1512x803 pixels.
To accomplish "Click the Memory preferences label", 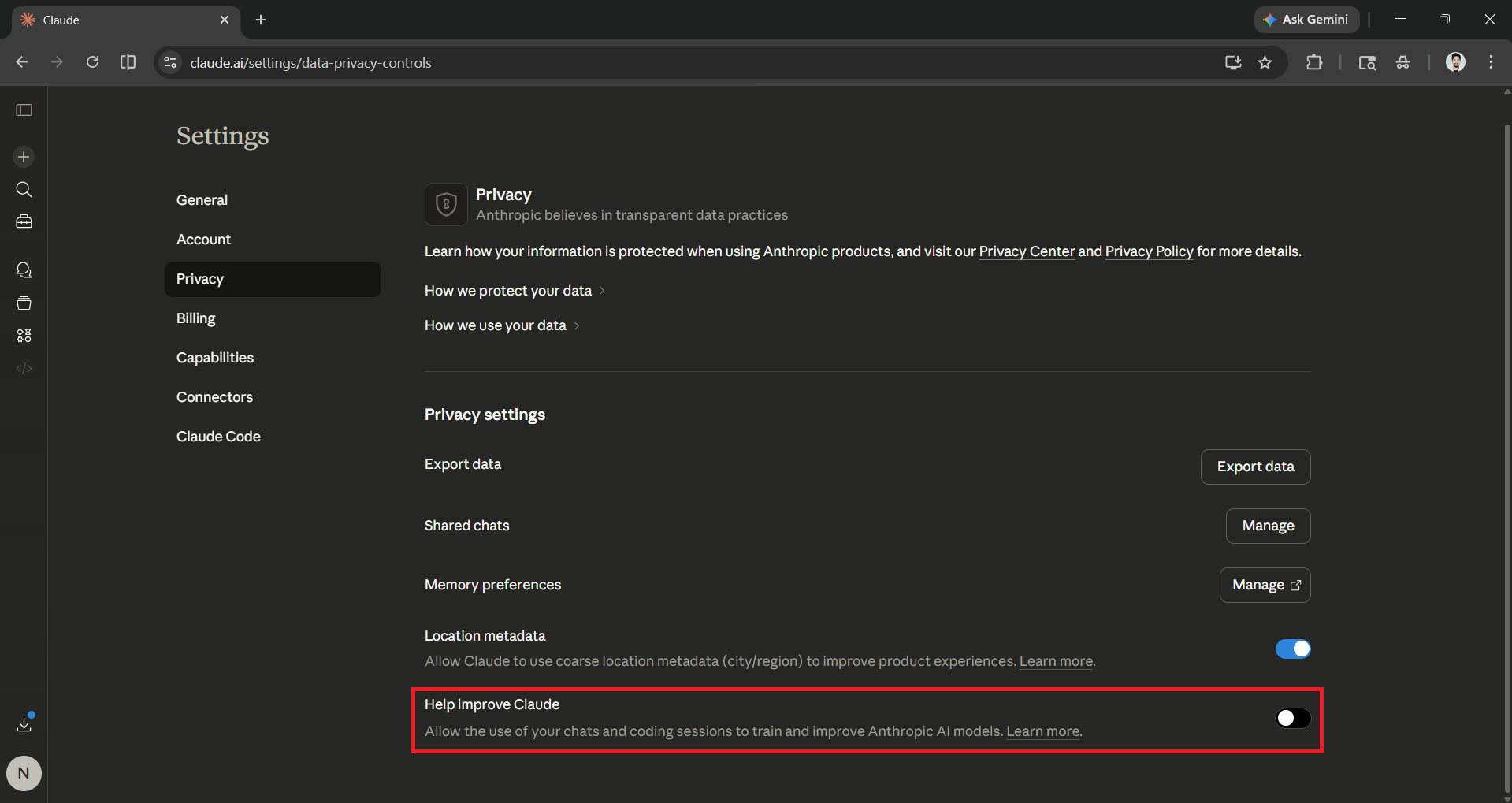I will (492, 585).
